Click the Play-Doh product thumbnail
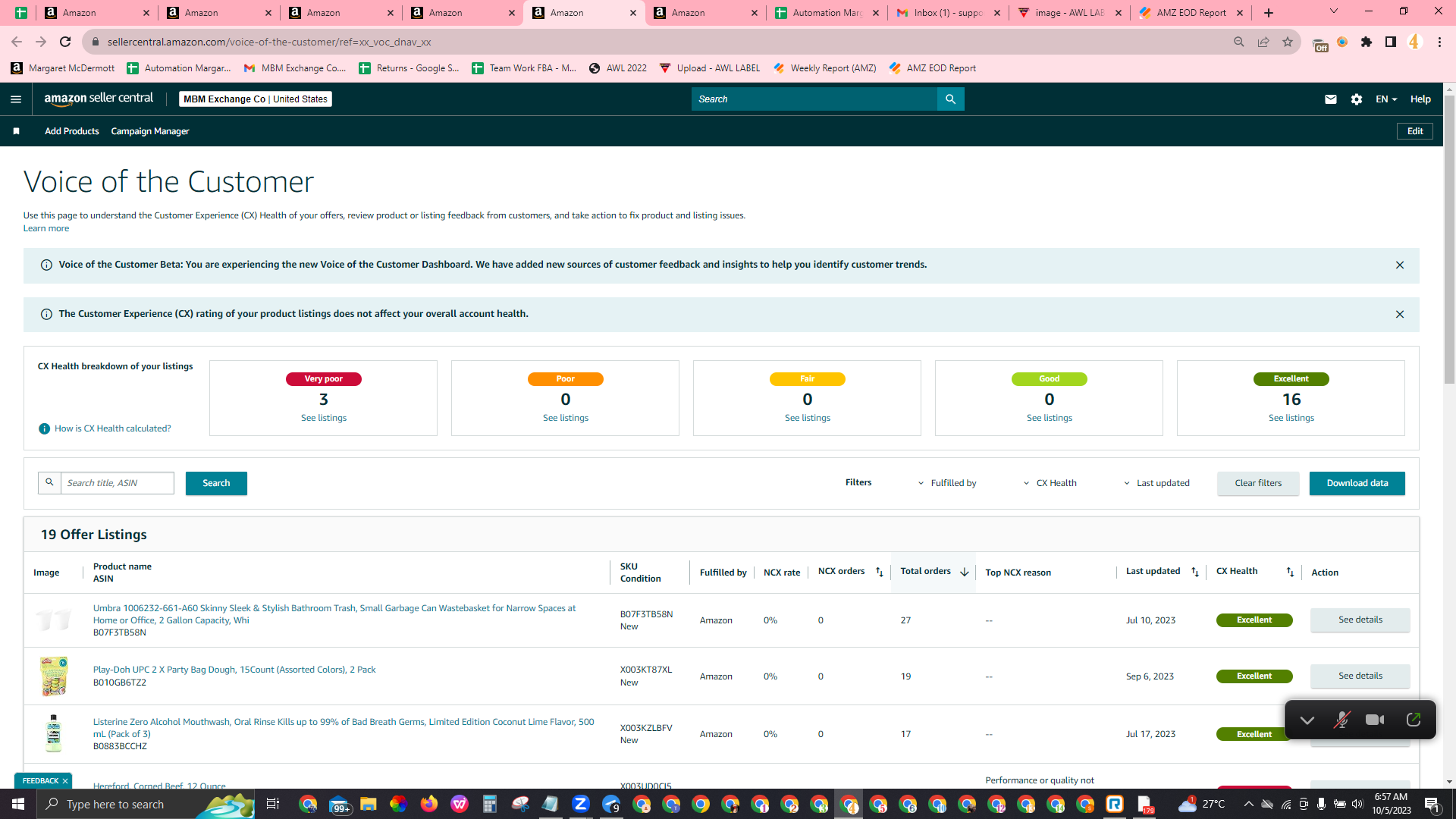This screenshot has height=819, width=1456. pyautogui.click(x=54, y=676)
